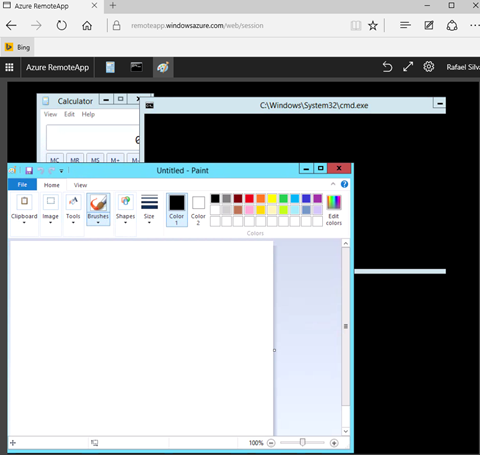Click the blank Paint canvas

coord(142,338)
